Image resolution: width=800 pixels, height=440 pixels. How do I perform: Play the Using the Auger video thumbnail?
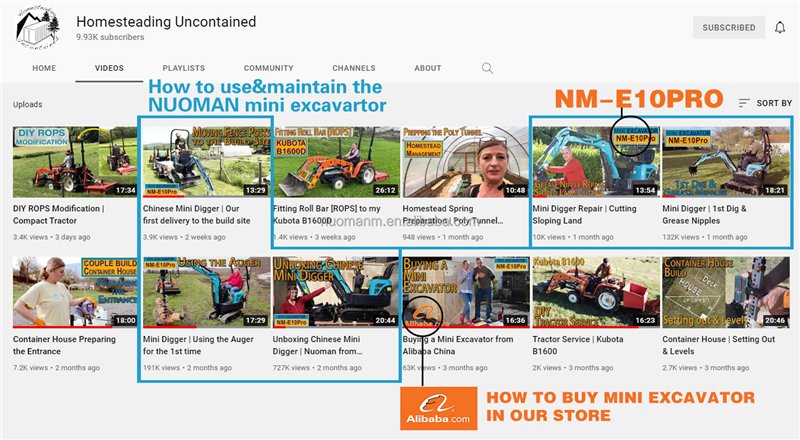coord(206,292)
